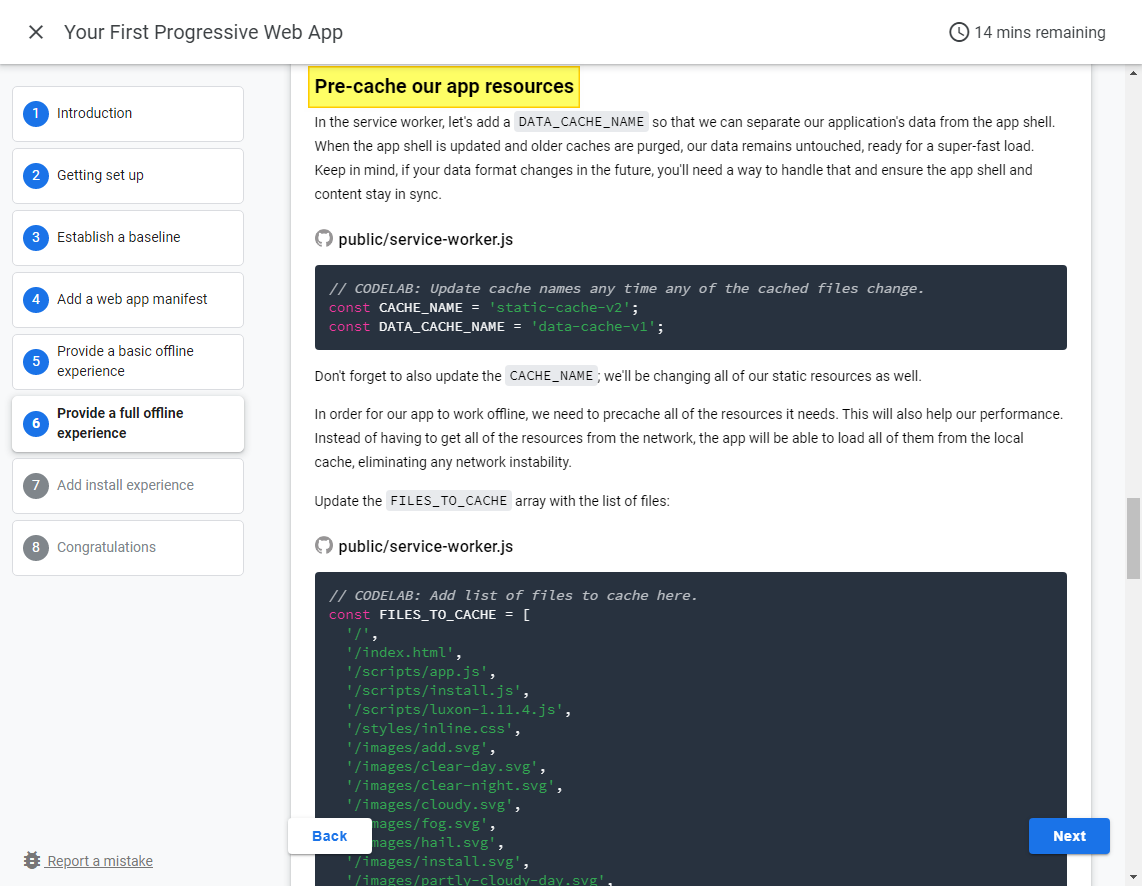Click the scrollbar down arrow
Viewport: 1142px width, 886px height.
[1133, 877]
